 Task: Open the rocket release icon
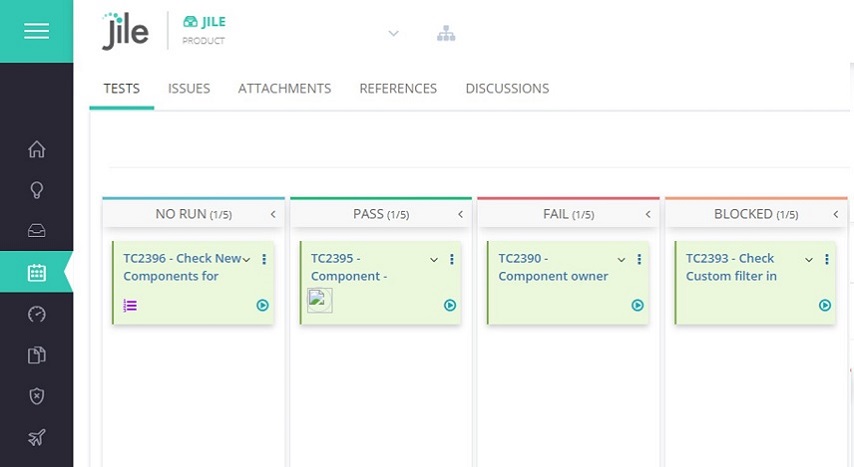click(x=36, y=437)
